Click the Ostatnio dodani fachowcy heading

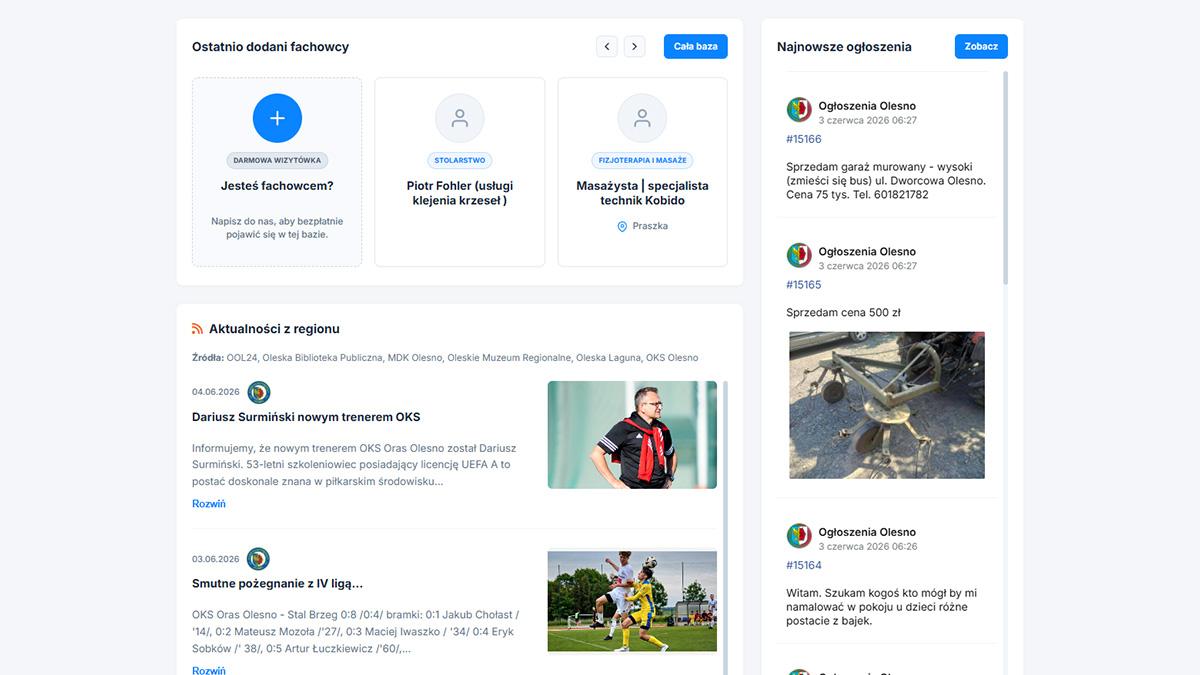coord(270,47)
